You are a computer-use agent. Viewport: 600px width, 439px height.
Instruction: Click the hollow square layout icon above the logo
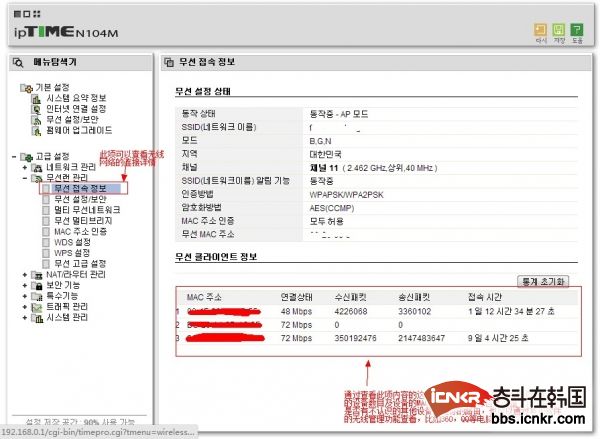coord(27,14)
